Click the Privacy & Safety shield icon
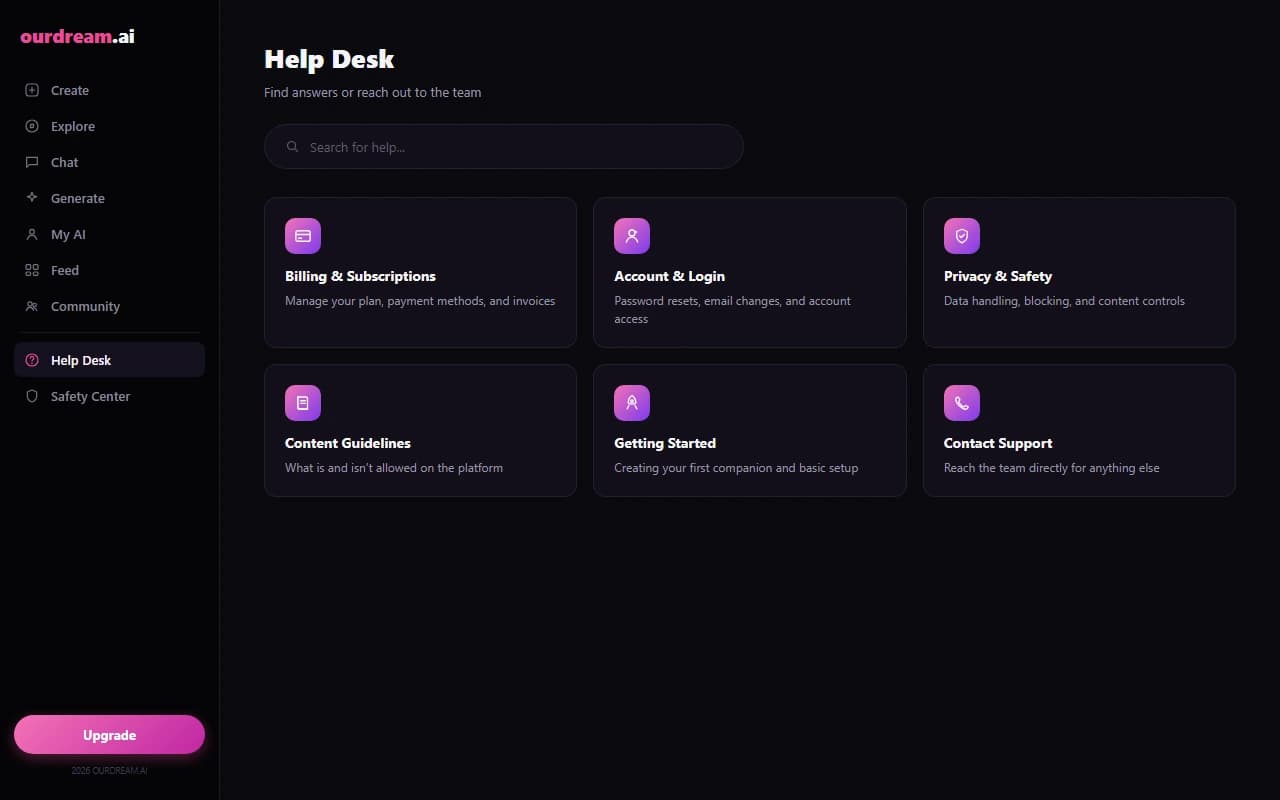 [962, 236]
